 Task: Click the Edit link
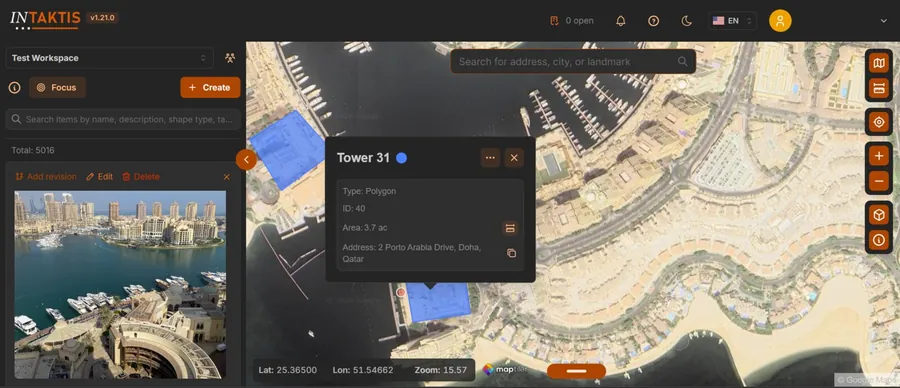(99, 177)
